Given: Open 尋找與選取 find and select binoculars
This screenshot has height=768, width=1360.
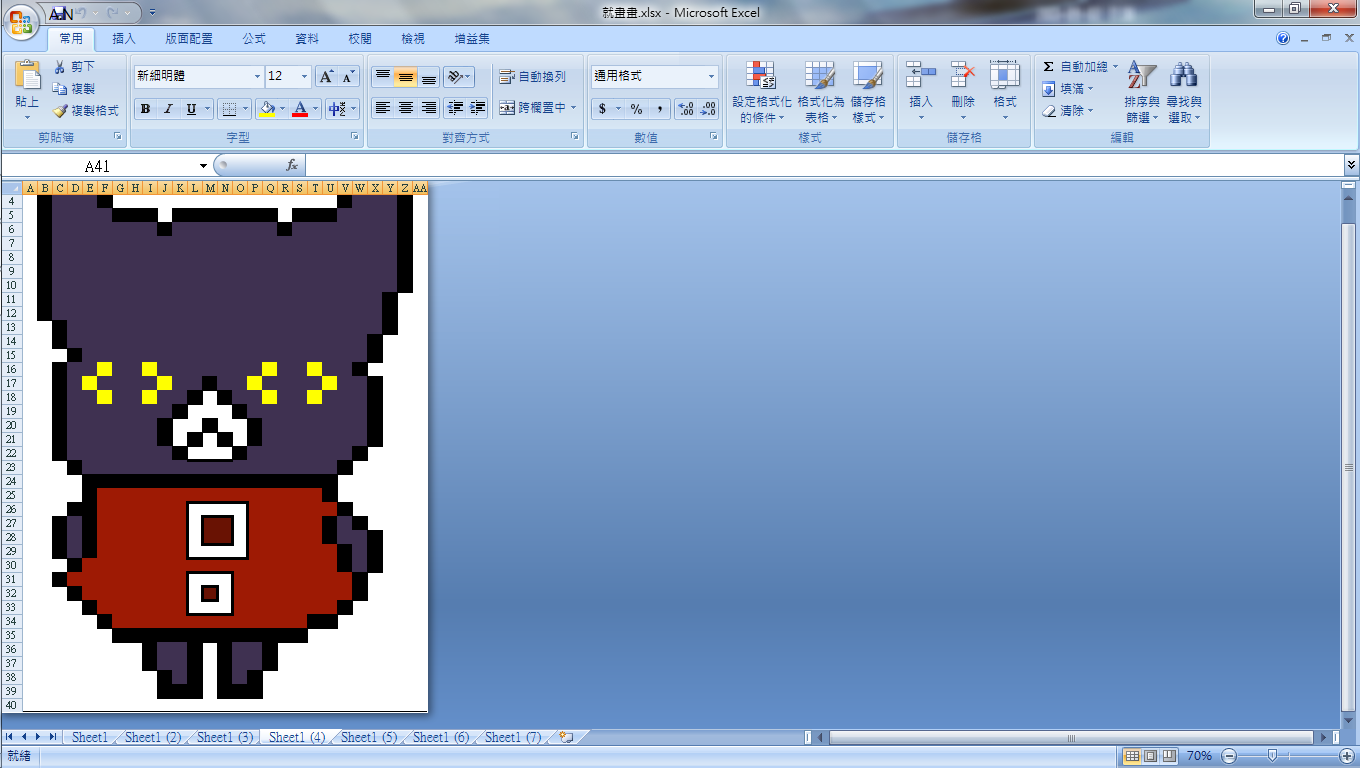Looking at the screenshot, I should 1184,92.
